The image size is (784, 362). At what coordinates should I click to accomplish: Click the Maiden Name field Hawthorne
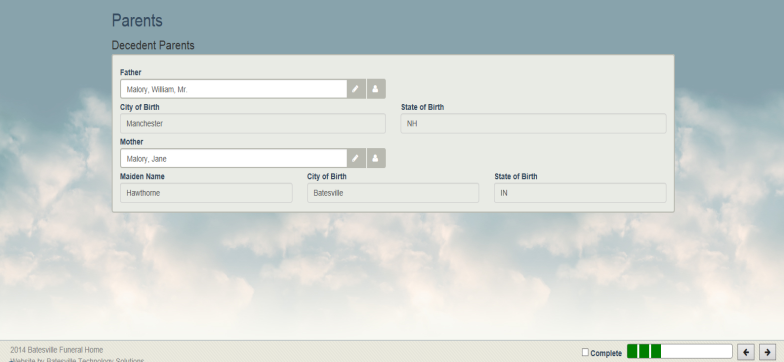click(206, 193)
